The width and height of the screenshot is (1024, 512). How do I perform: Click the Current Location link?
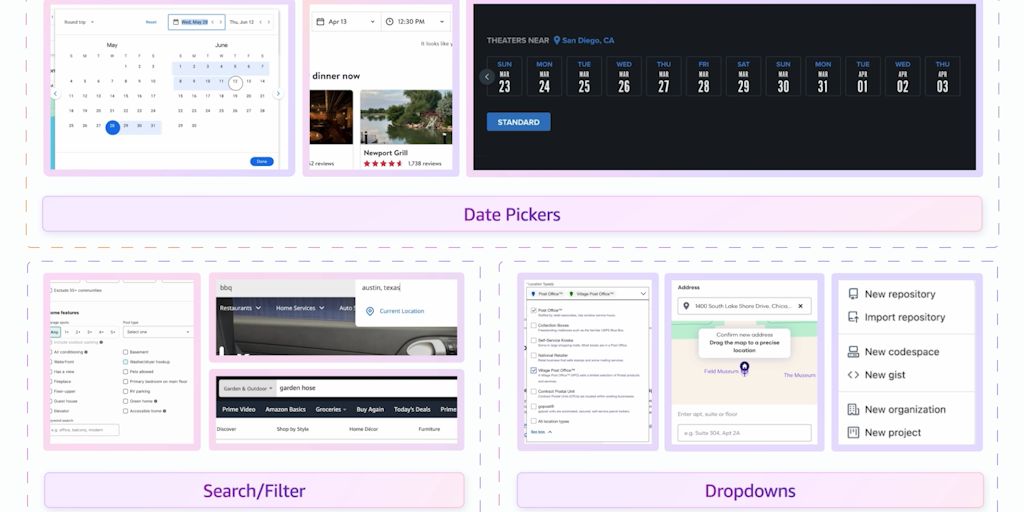coord(402,311)
